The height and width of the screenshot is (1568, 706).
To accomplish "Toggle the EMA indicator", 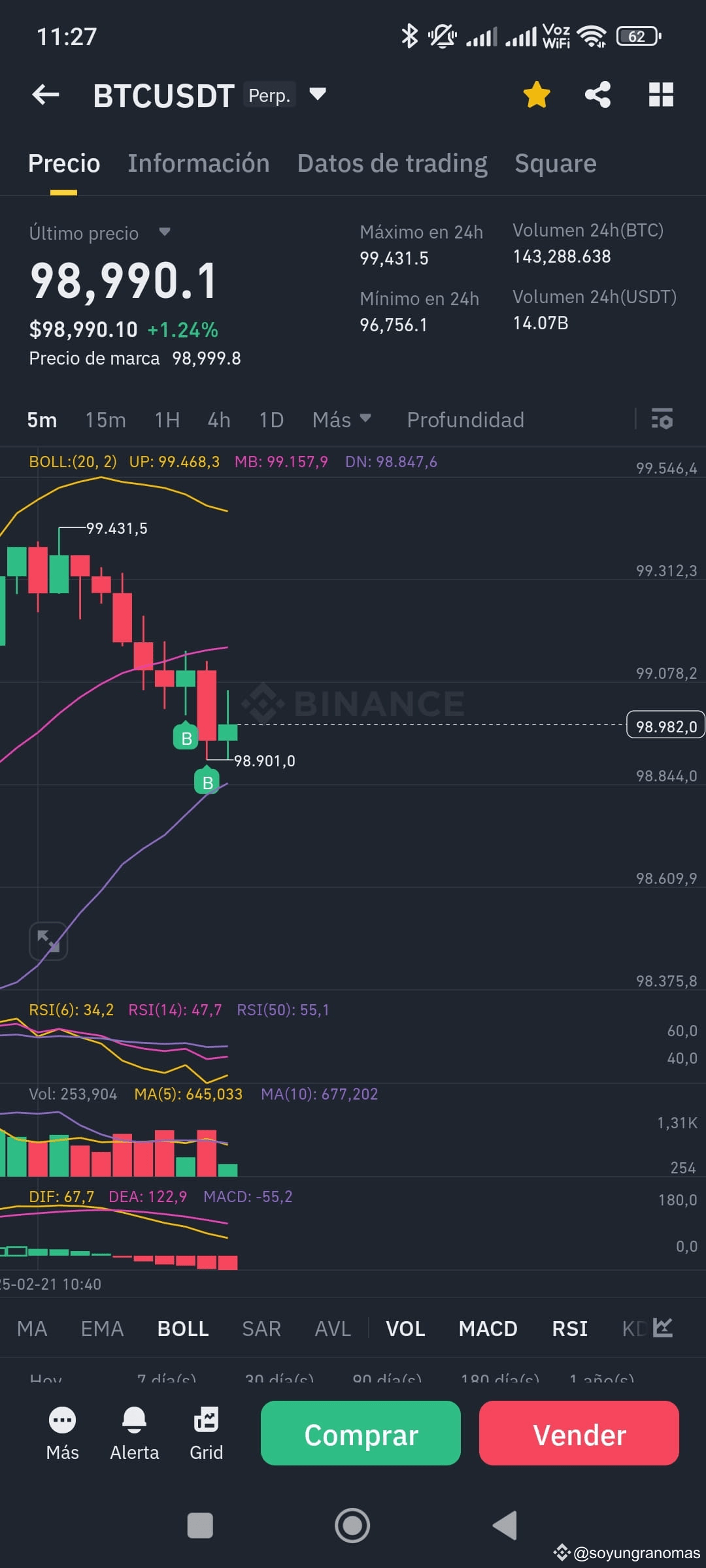I will [102, 1329].
